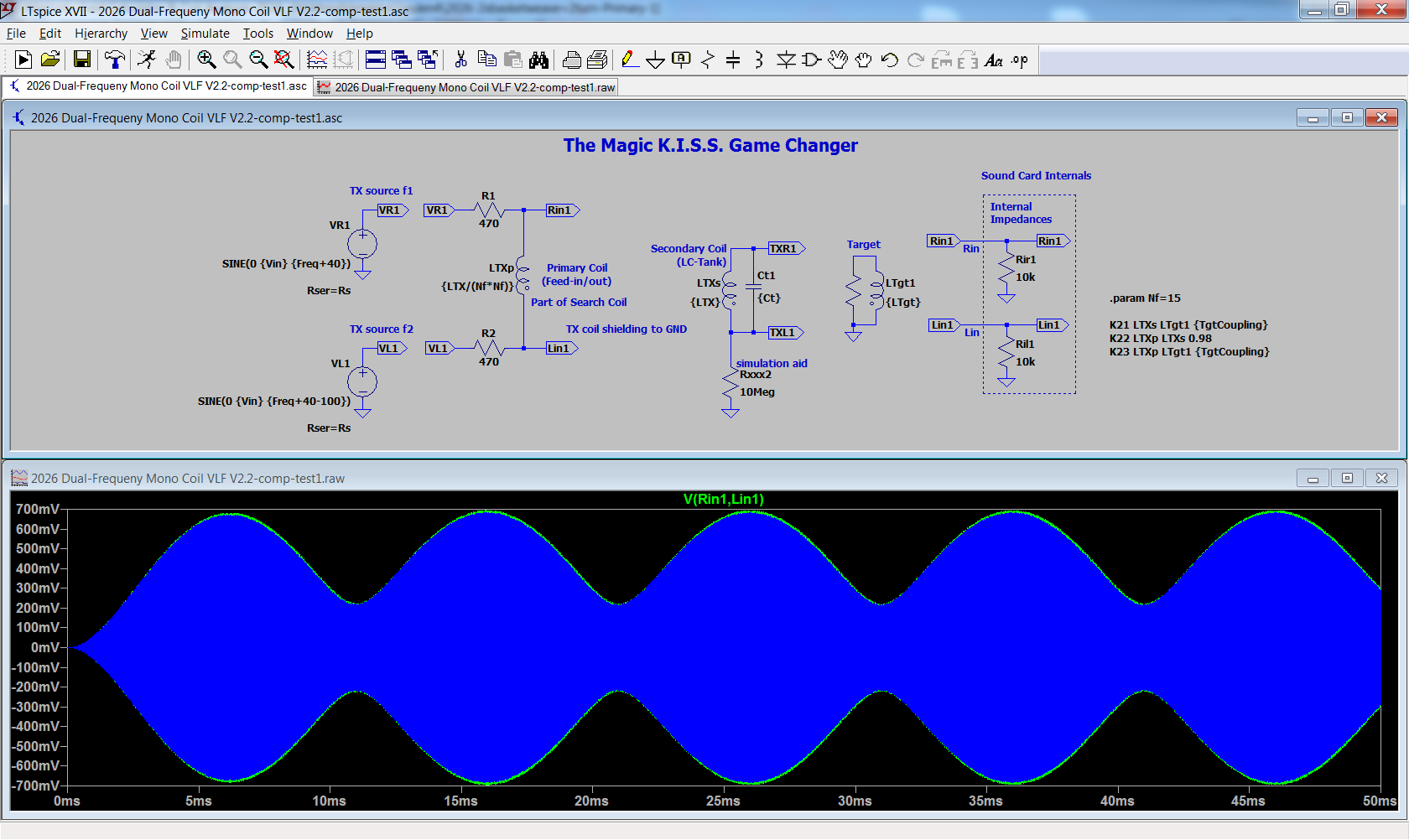1409x840 pixels.
Task: Minimize the waveform .raw subwindow
Action: coord(1313,478)
